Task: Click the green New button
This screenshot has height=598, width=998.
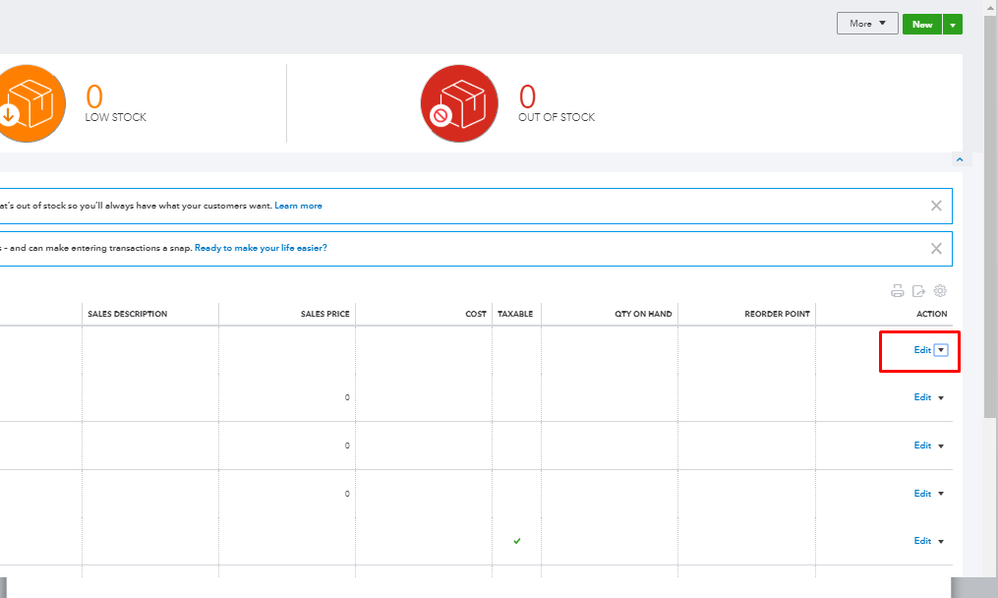Action: pos(922,24)
